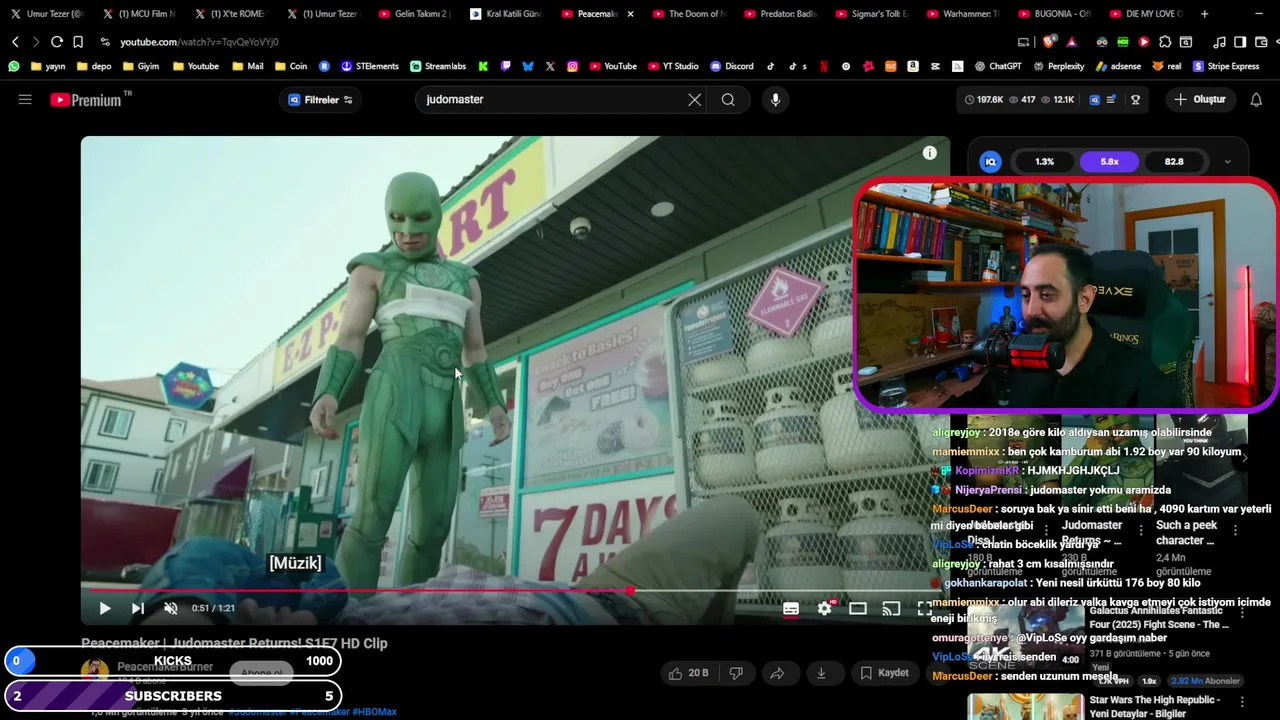Switch to Gelin Takımı tab

(414, 14)
